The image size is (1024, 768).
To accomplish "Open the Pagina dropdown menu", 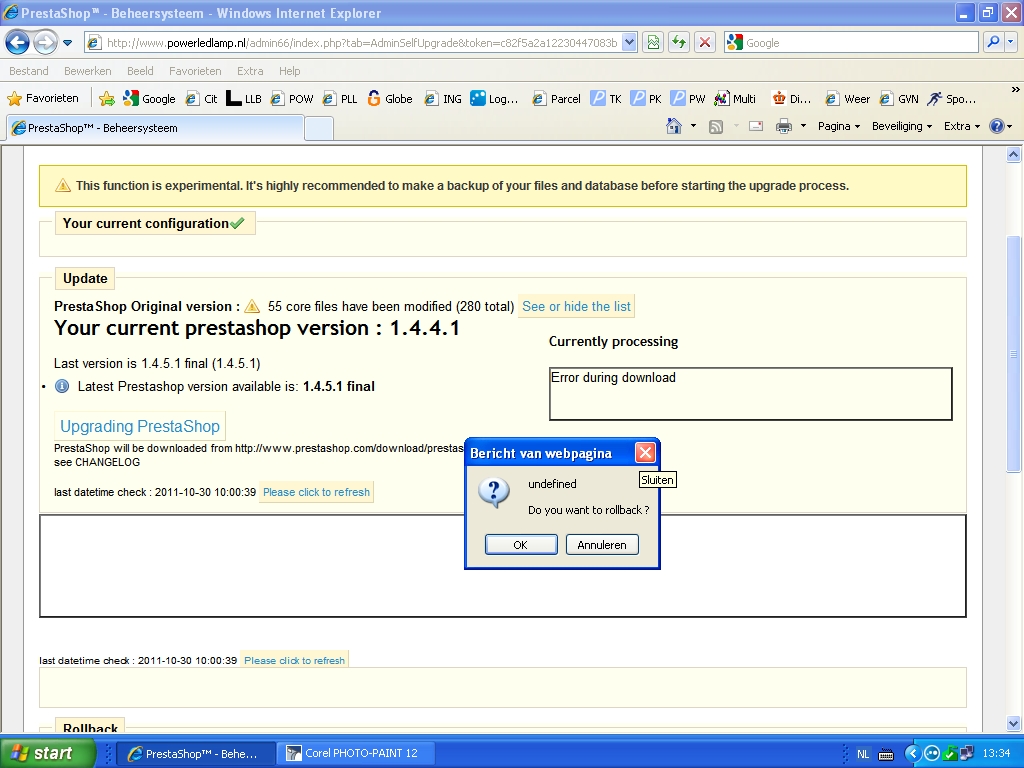I will tap(839, 126).
